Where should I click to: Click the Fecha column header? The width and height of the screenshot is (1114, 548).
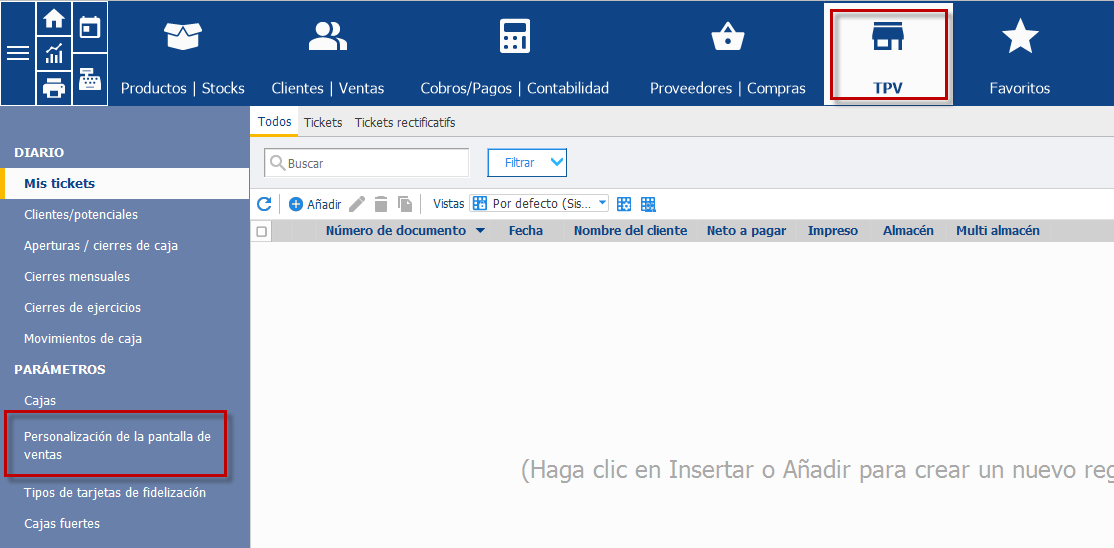526,231
